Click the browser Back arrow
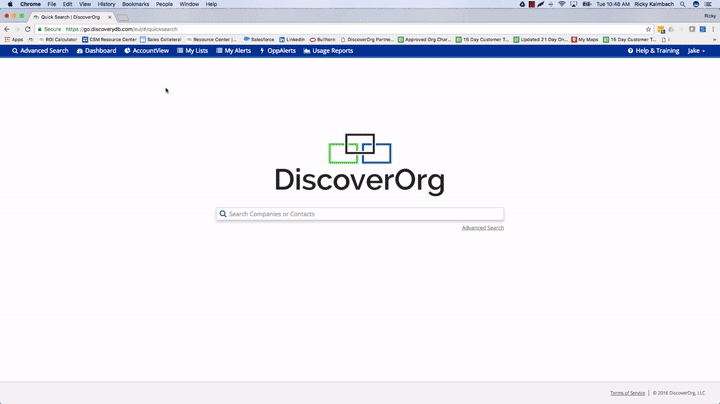Screen dimensions: 720x404 (x=7, y=29)
